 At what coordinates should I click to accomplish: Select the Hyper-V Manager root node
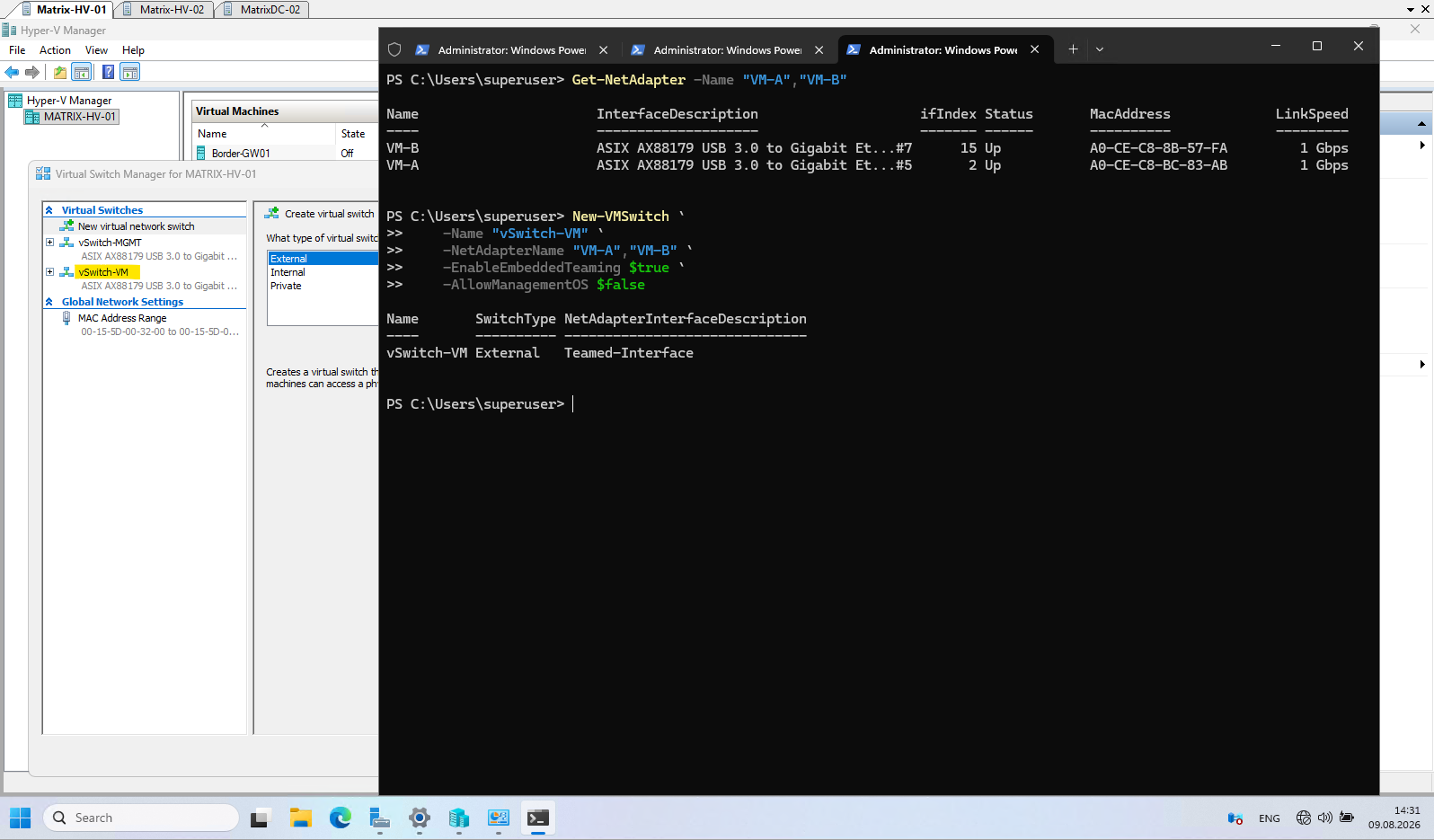69,101
